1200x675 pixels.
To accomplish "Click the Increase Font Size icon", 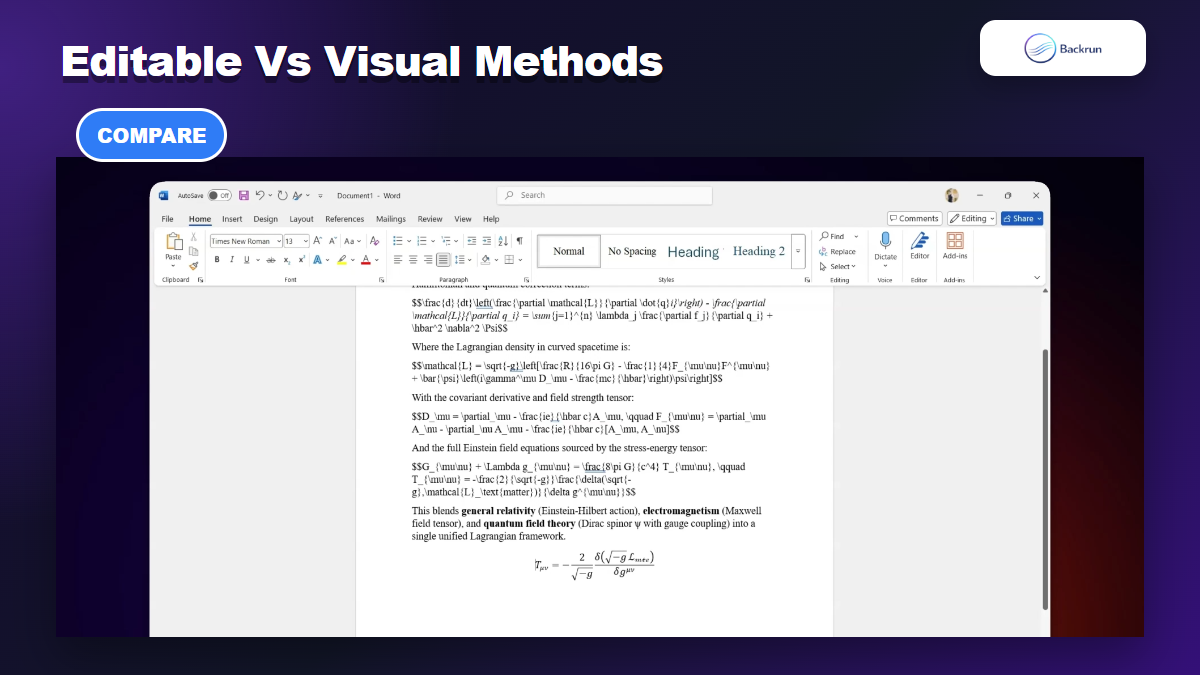I will tap(317, 241).
